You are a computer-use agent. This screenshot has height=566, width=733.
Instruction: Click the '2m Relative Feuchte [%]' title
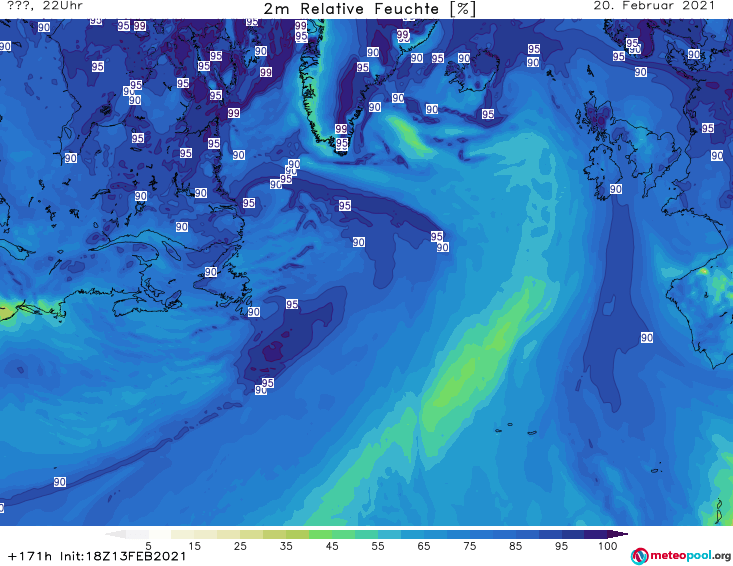(369, 9)
